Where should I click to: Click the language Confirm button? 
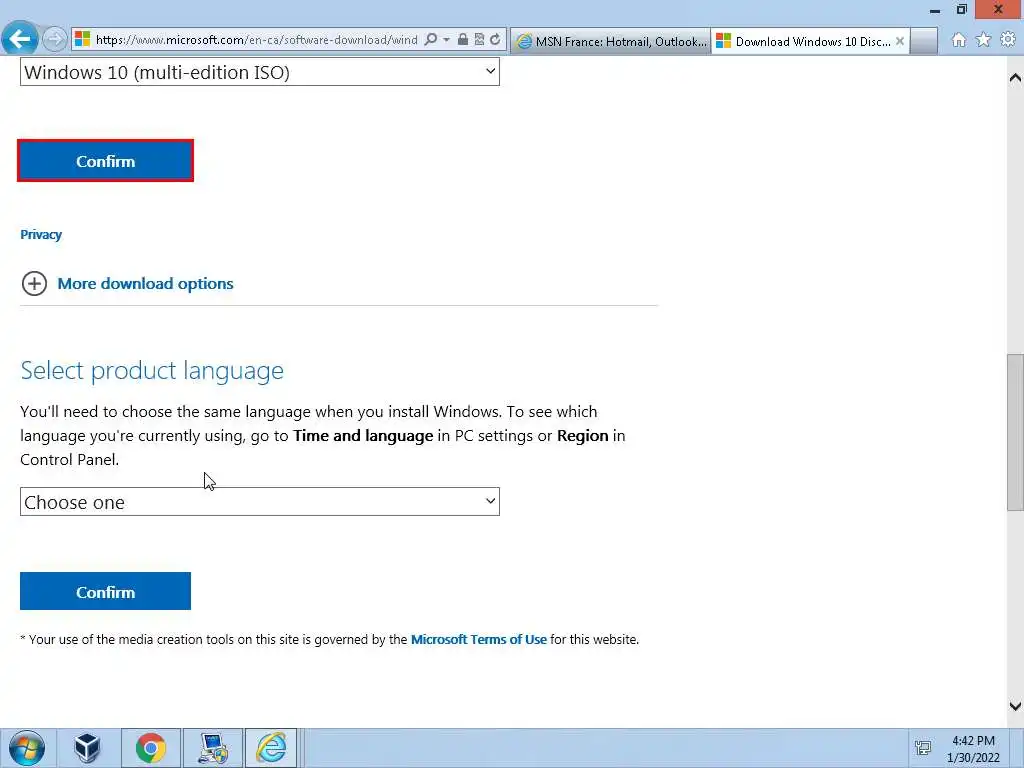pyautogui.click(x=105, y=591)
